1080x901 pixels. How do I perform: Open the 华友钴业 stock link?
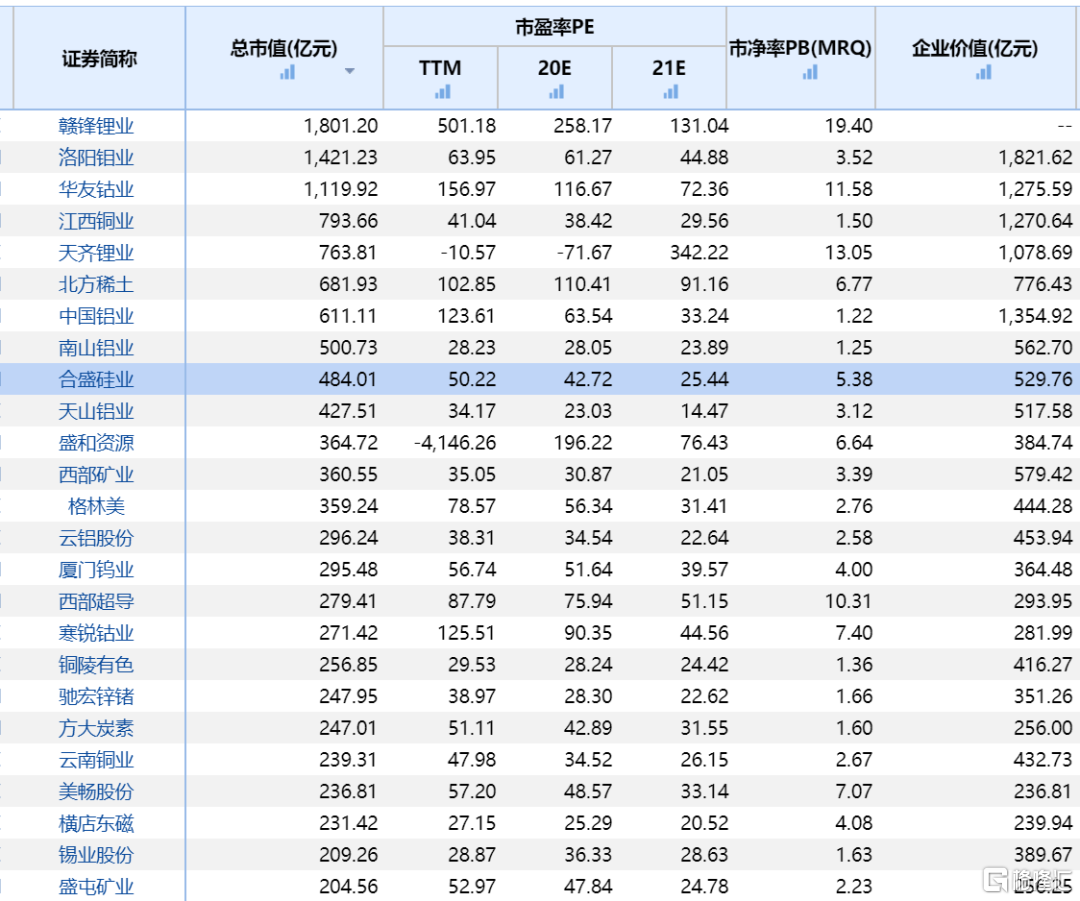[x=96, y=189]
